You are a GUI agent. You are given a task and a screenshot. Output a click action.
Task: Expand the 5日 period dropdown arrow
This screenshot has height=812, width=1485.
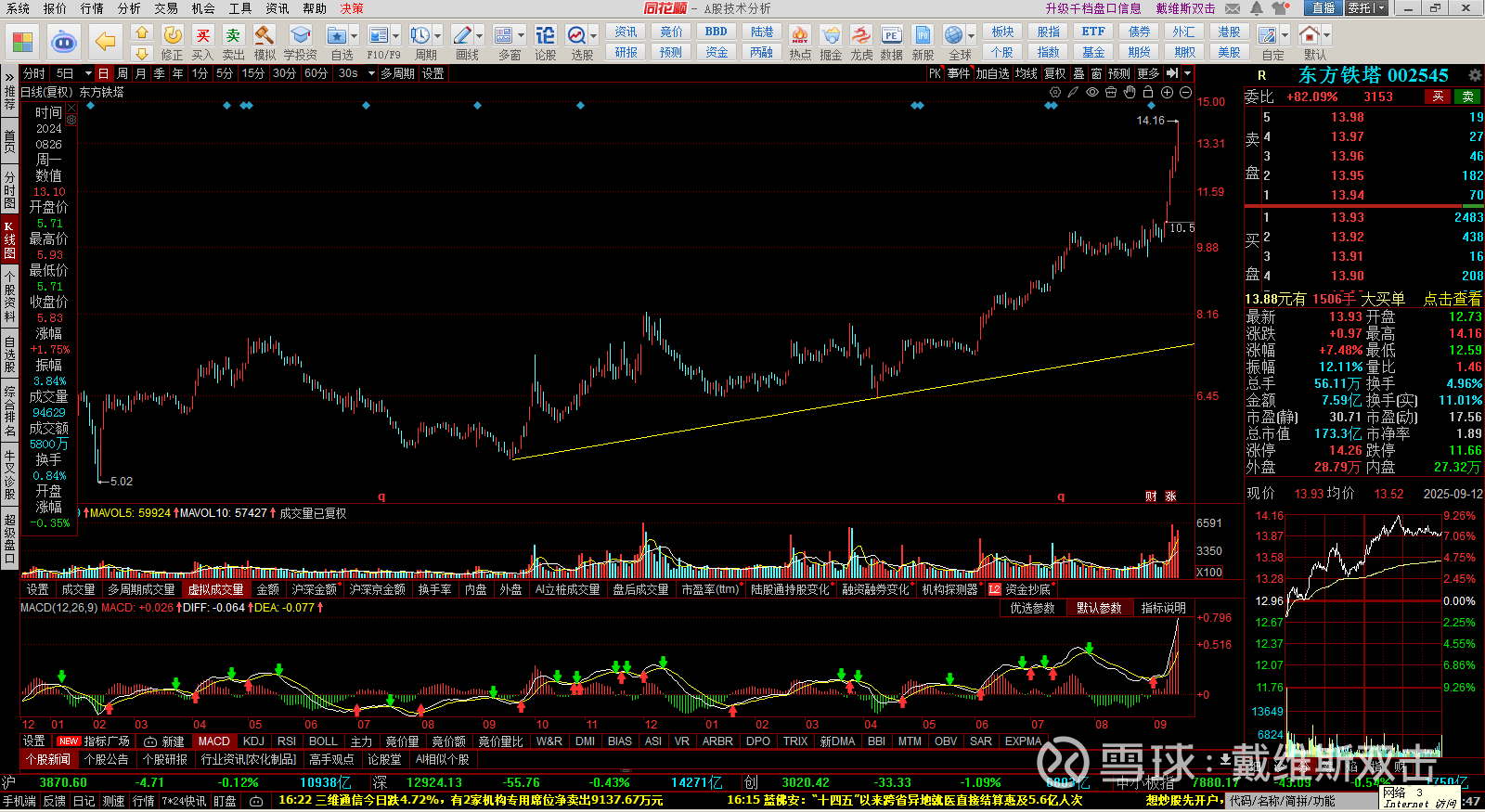pos(88,73)
